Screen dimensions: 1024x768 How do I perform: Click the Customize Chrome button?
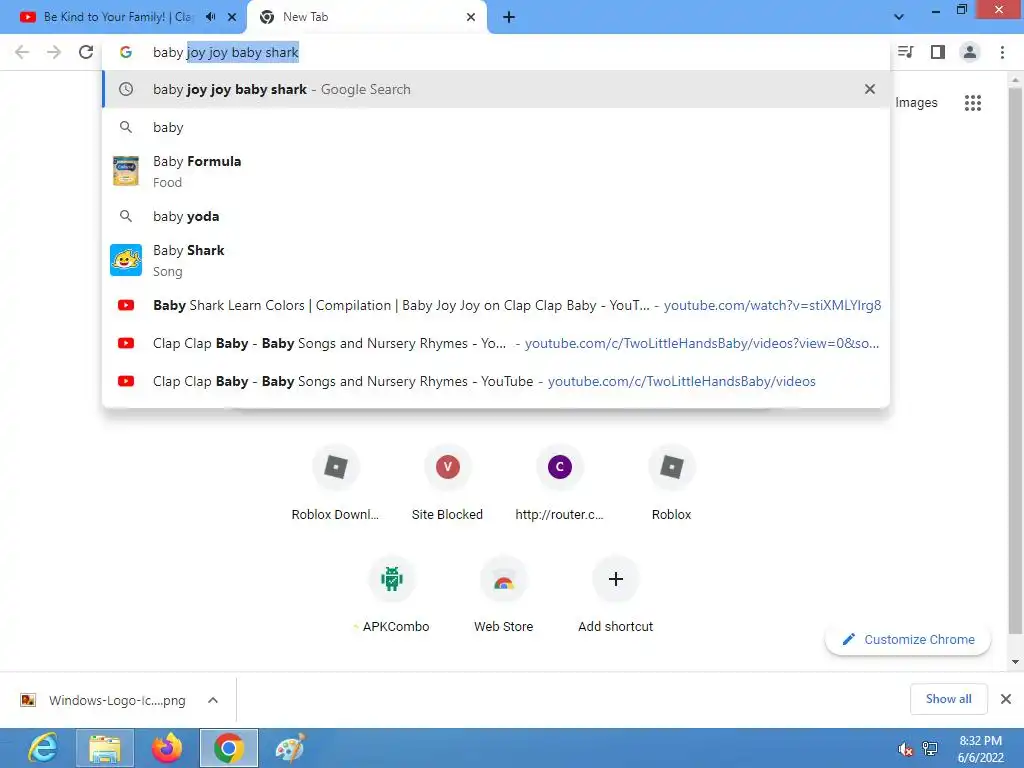pyautogui.click(x=908, y=639)
